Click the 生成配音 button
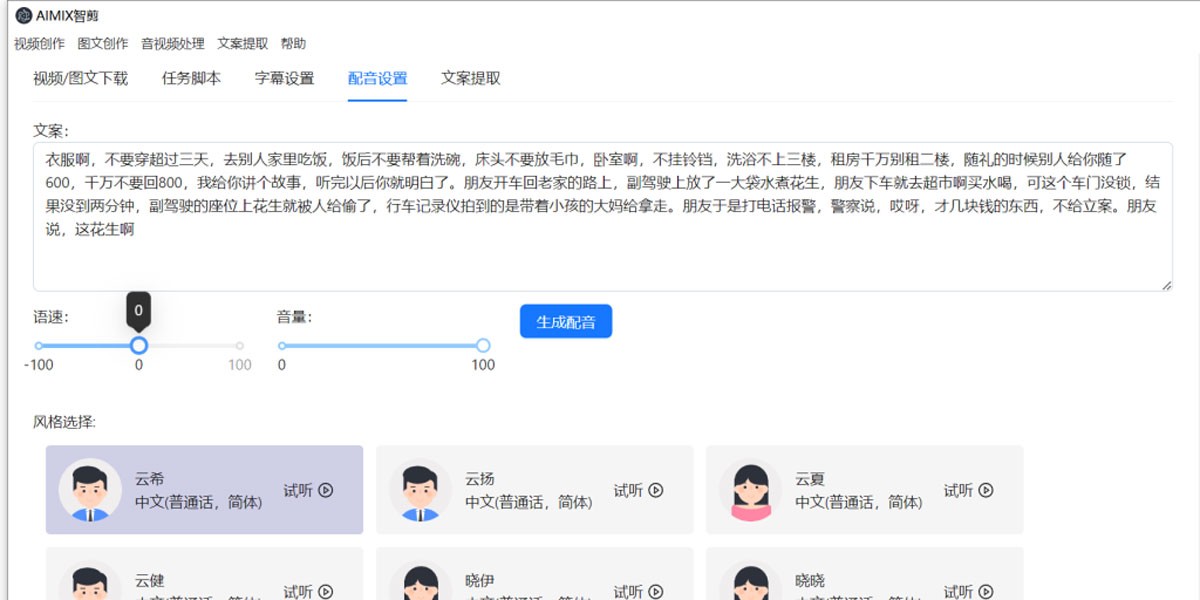The width and height of the screenshot is (1200, 600). pos(565,321)
